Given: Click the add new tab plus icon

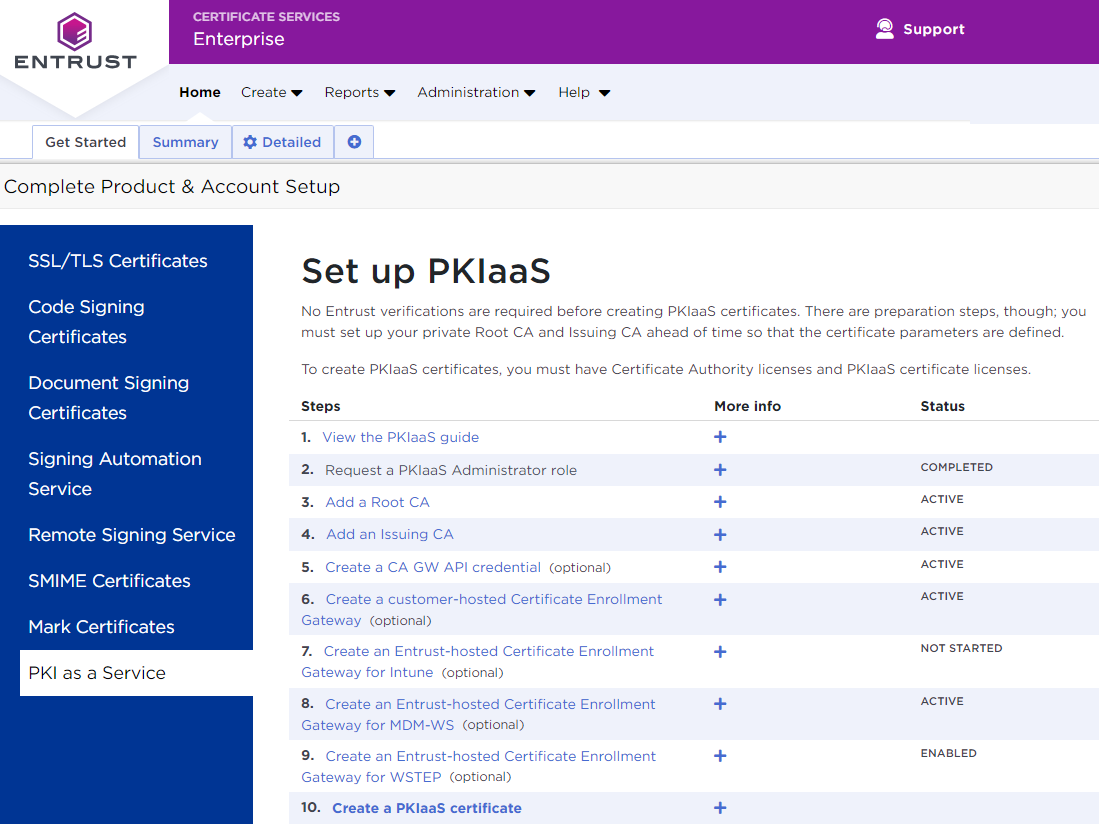Looking at the screenshot, I should pyautogui.click(x=354, y=142).
